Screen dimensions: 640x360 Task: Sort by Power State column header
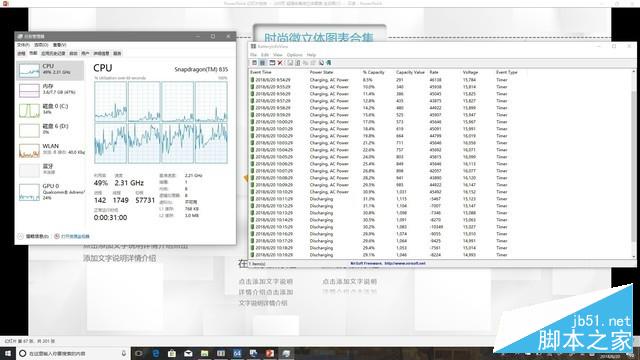point(335,72)
